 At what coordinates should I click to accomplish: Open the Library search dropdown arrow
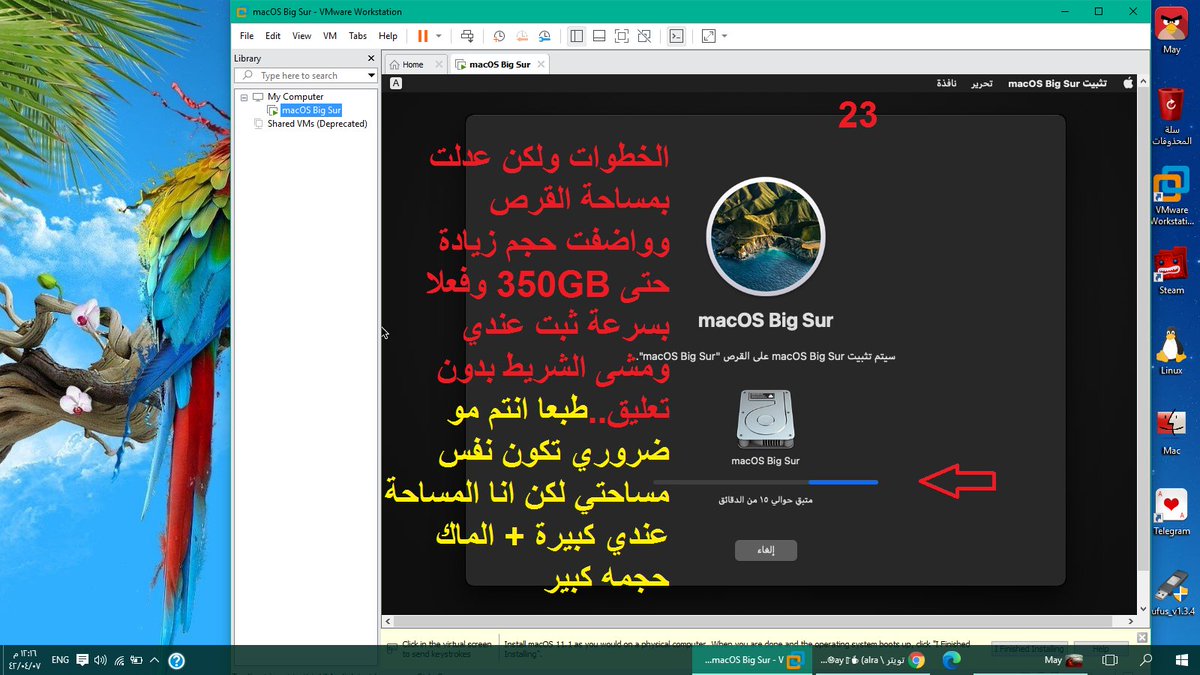coord(371,76)
